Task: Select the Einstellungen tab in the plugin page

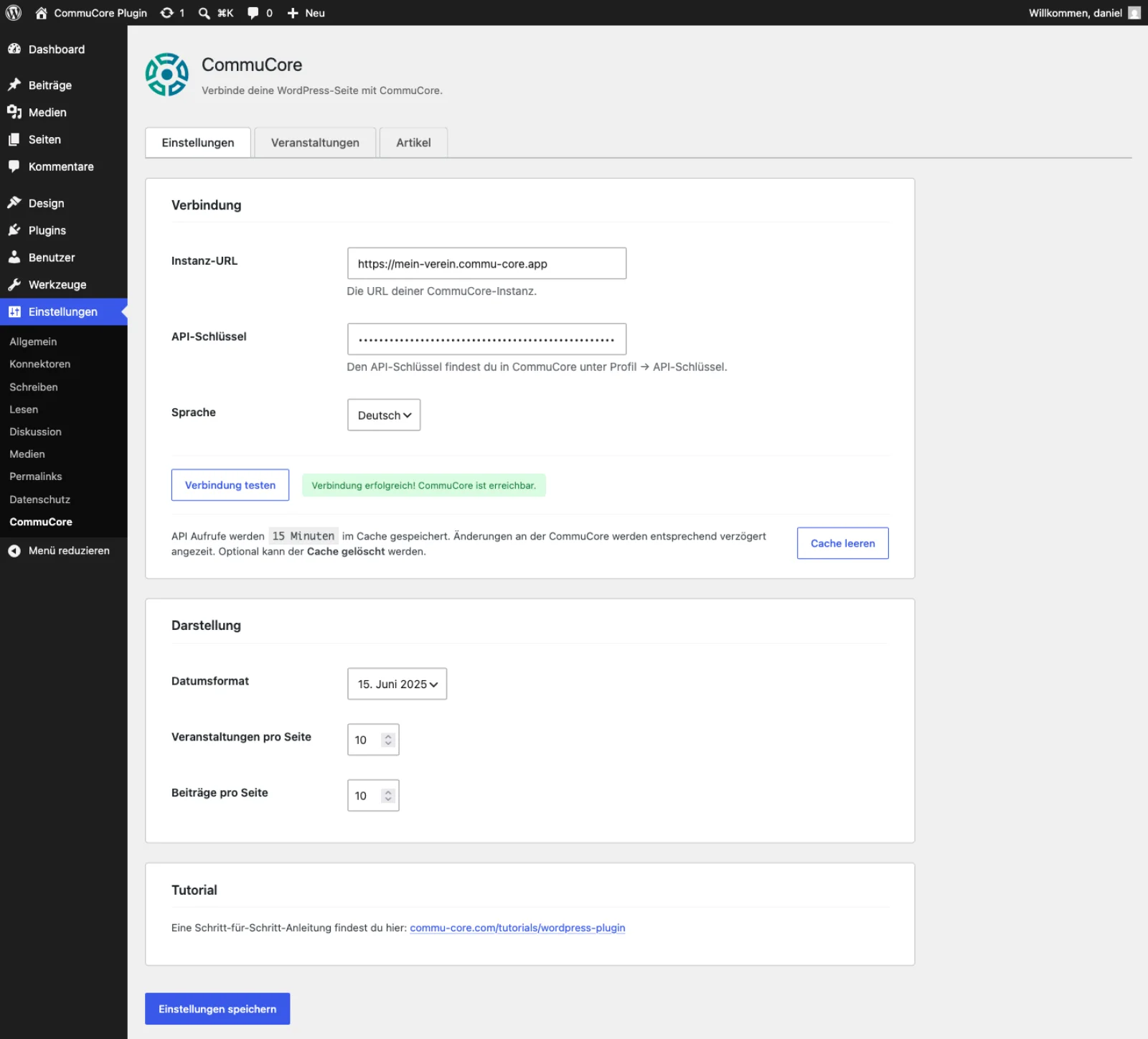Action: (198, 142)
